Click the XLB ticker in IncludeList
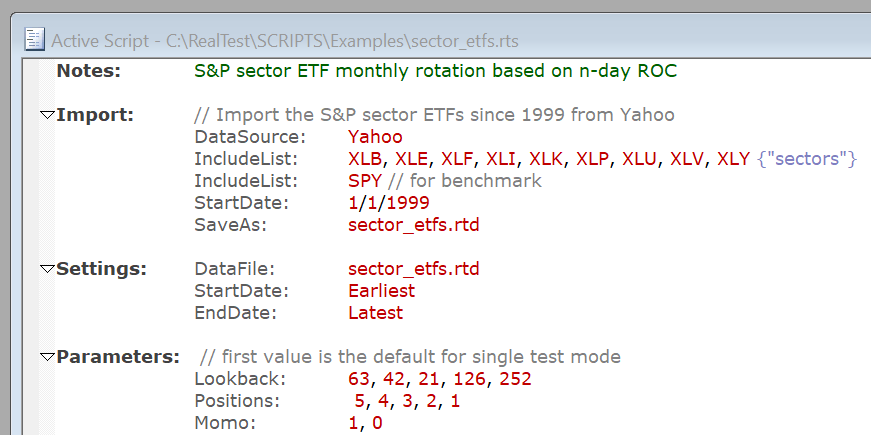This screenshot has height=435, width=871. pyautogui.click(x=366, y=159)
